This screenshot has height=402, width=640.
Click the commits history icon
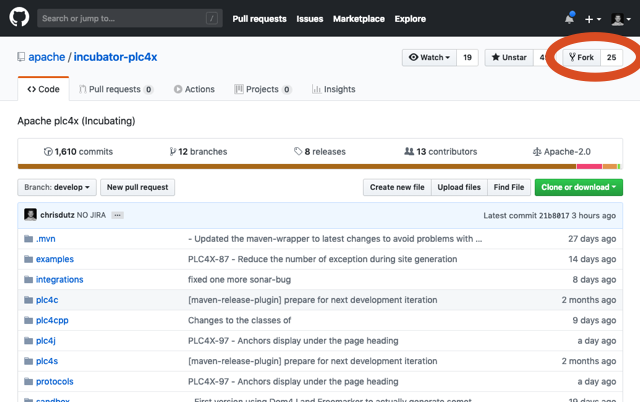point(48,152)
